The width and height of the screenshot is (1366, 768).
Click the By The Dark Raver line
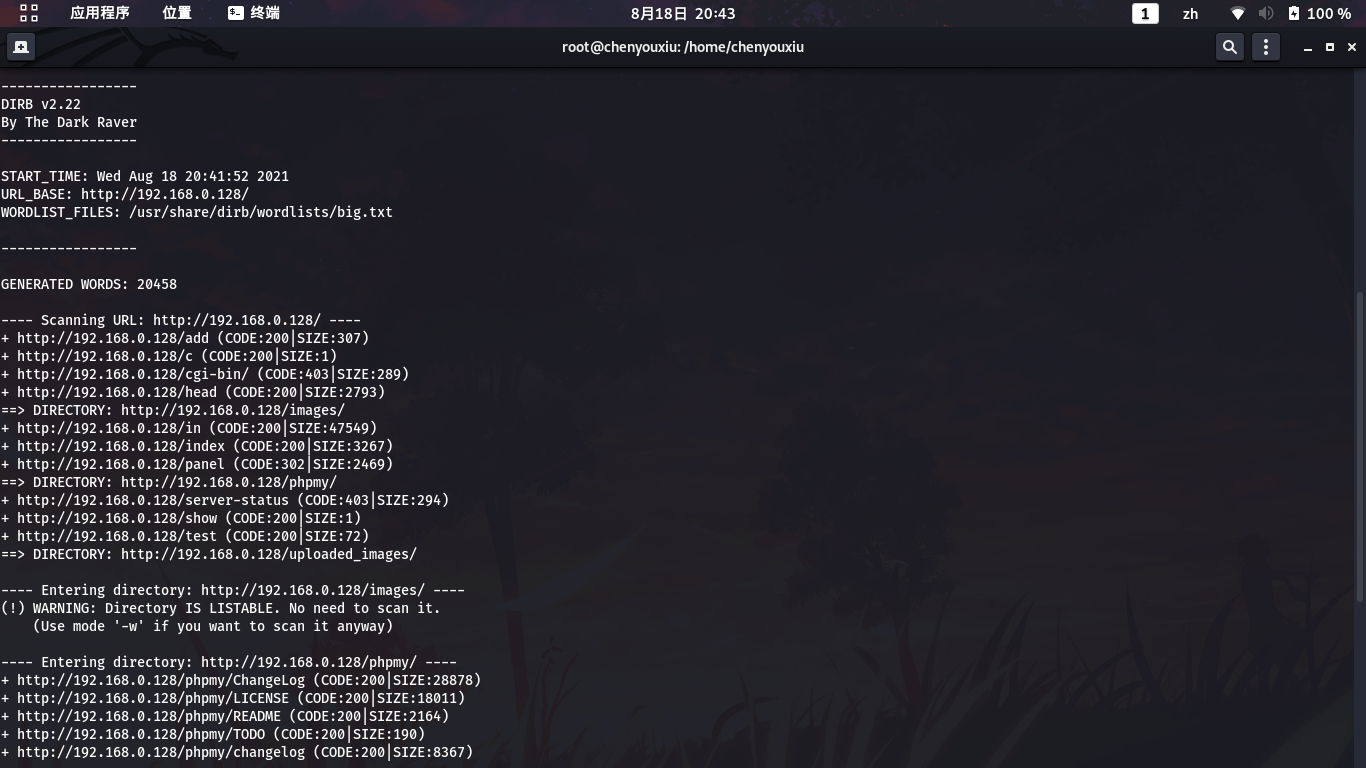69,122
